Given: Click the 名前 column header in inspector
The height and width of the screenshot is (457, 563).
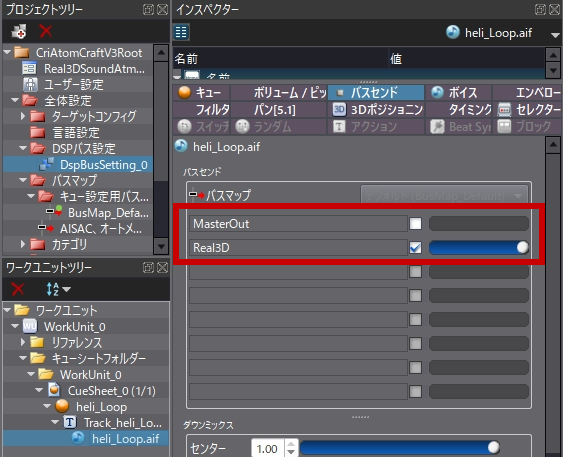Looking at the screenshot, I should (281, 59).
